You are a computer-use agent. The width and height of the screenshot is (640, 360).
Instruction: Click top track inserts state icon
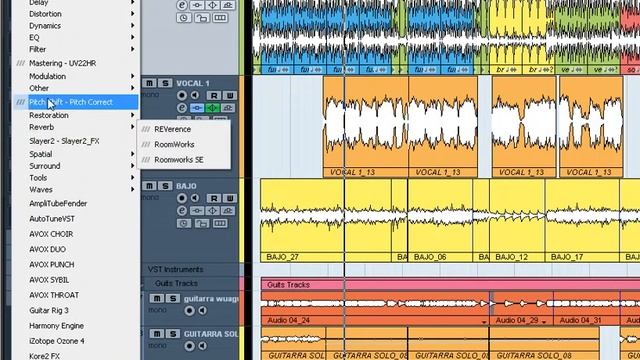(x=197, y=5)
